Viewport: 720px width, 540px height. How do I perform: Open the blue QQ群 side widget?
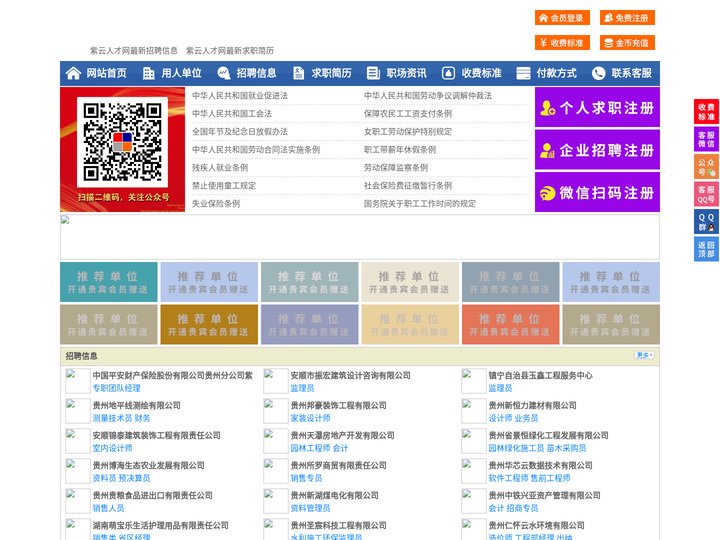[x=706, y=222]
